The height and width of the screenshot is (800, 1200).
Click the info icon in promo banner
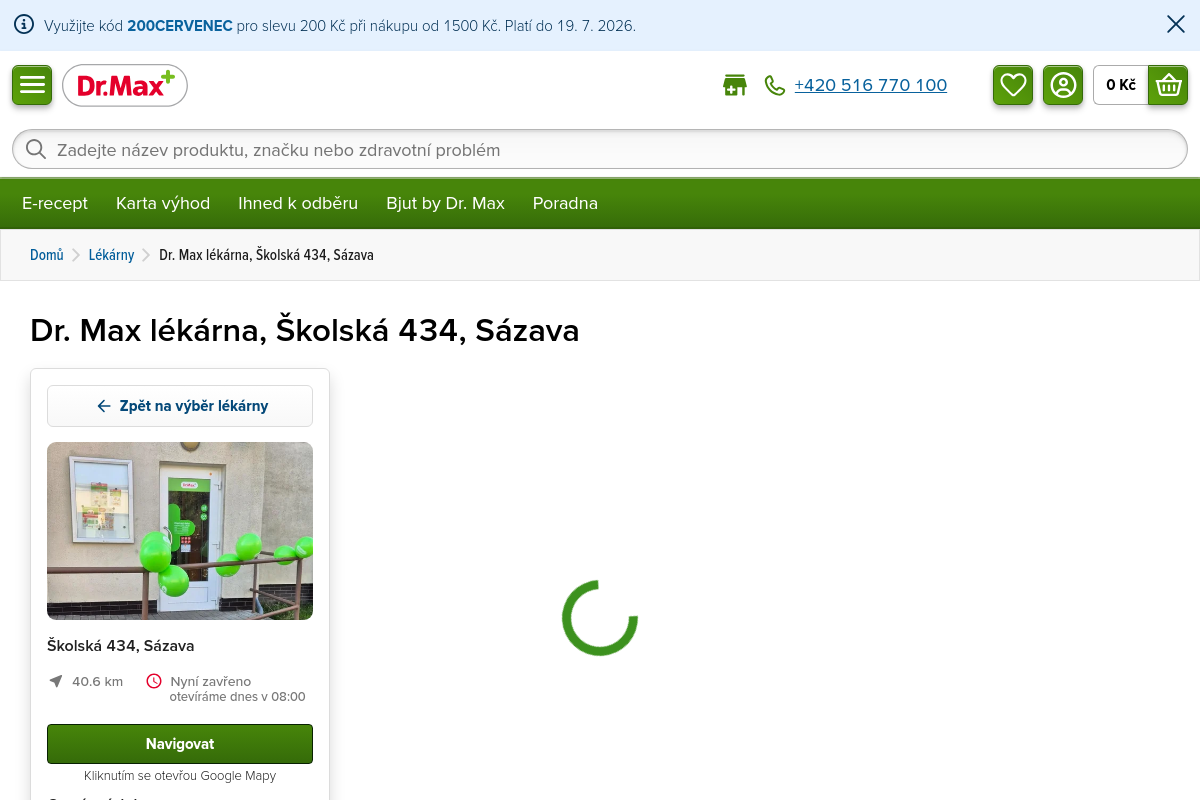tap(24, 25)
